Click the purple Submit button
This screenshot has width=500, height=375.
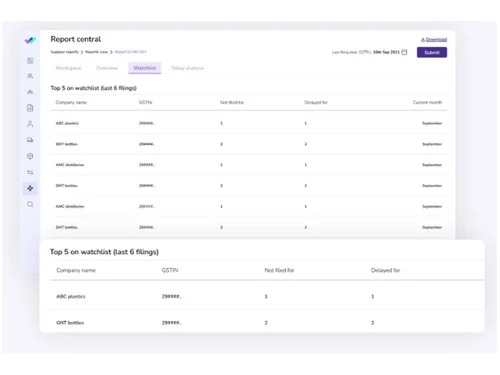pyautogui.click(x=432, y=52)
